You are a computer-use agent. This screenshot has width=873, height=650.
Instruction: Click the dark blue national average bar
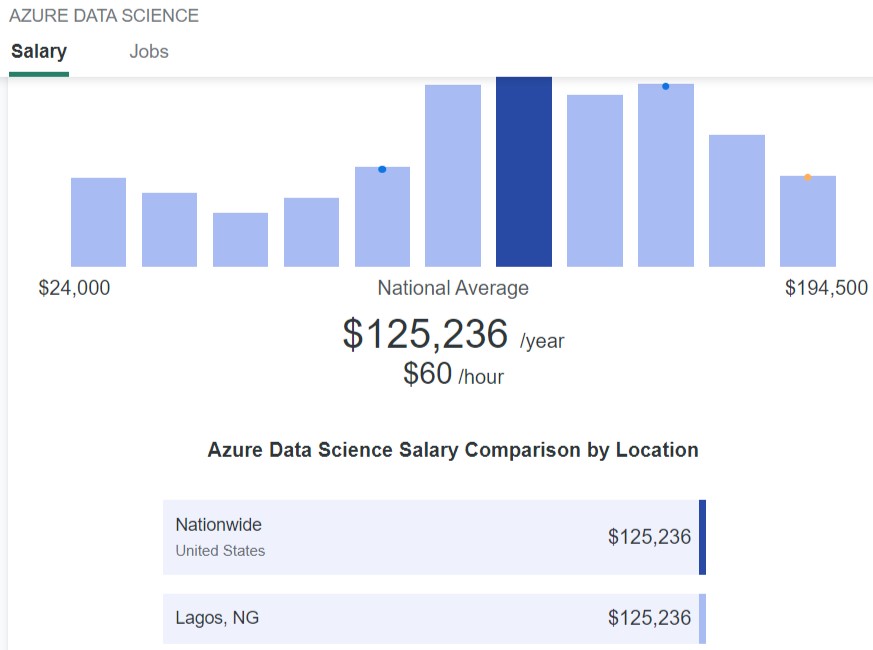524,172
